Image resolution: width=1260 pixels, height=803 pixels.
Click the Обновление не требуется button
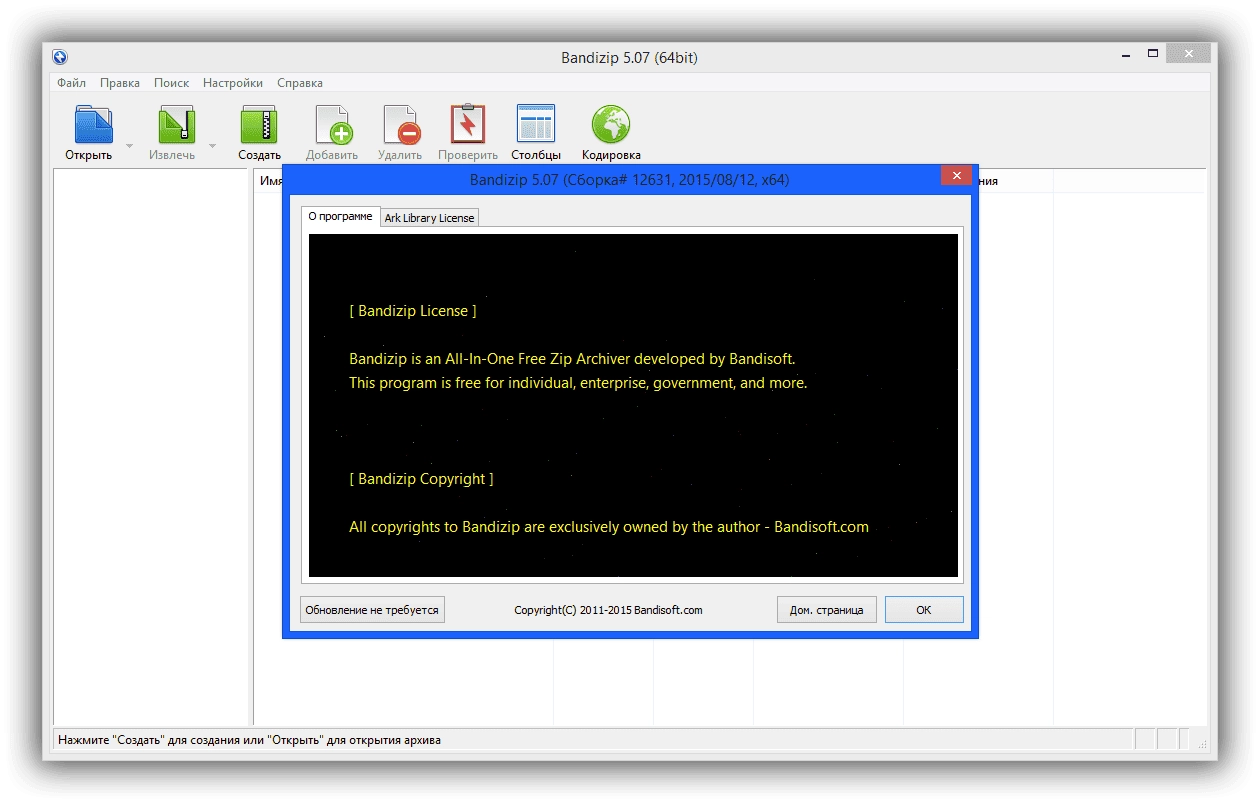click(372, 610)
